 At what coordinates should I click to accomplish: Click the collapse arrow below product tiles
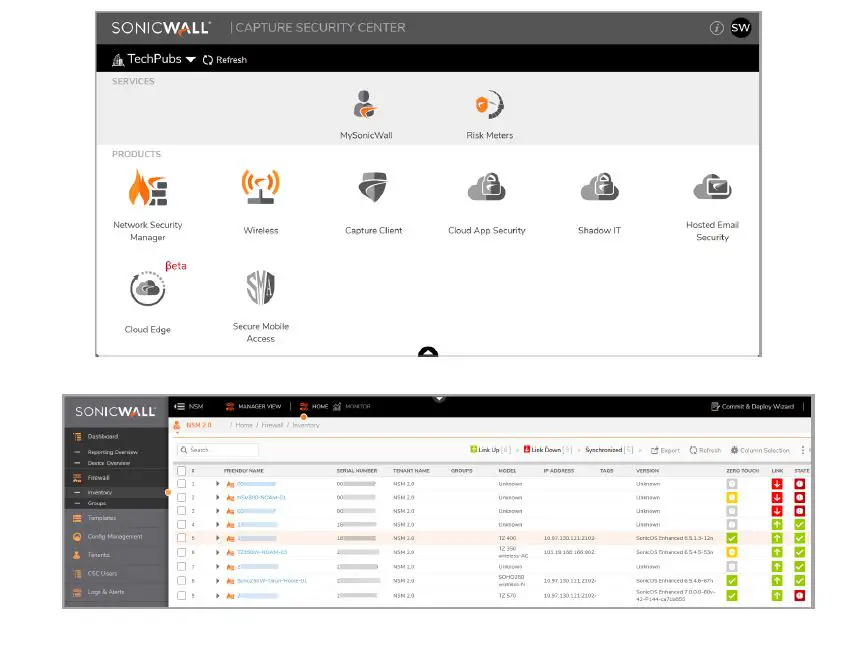[428, 352]
